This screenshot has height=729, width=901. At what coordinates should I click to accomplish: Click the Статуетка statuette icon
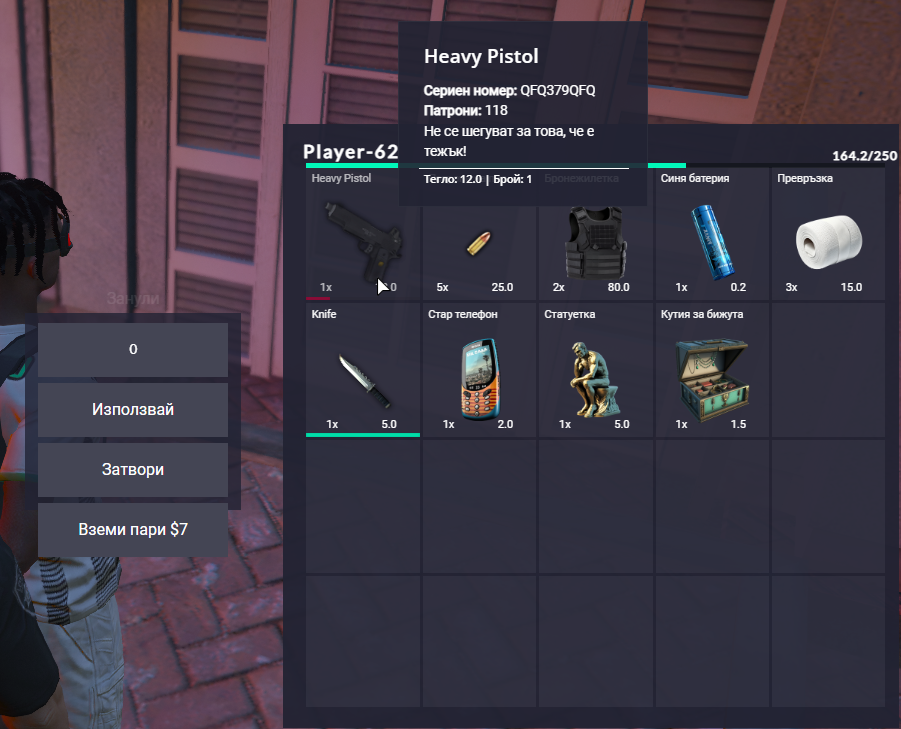click(594, 379)
